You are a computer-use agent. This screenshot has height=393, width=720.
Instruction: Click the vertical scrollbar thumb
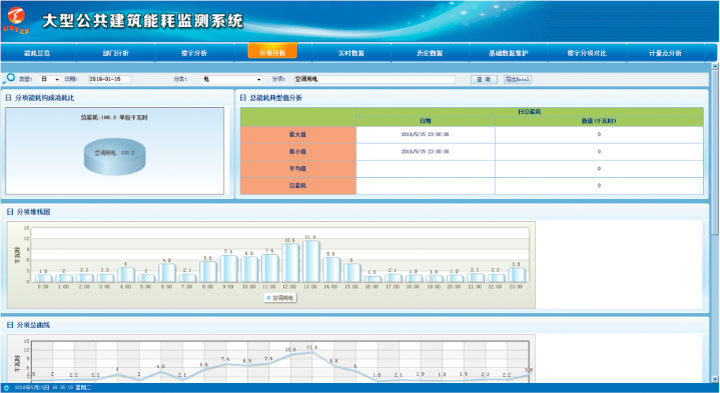(x=715, y=154)
